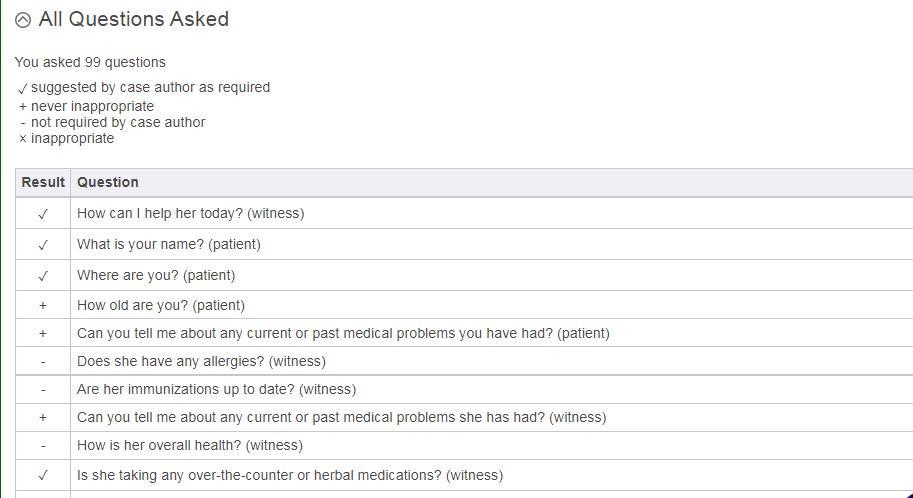Click minus icon beside immunizations question
Image resolution: width=913 pixels, height=498 pixels.
tap(43, 390)
